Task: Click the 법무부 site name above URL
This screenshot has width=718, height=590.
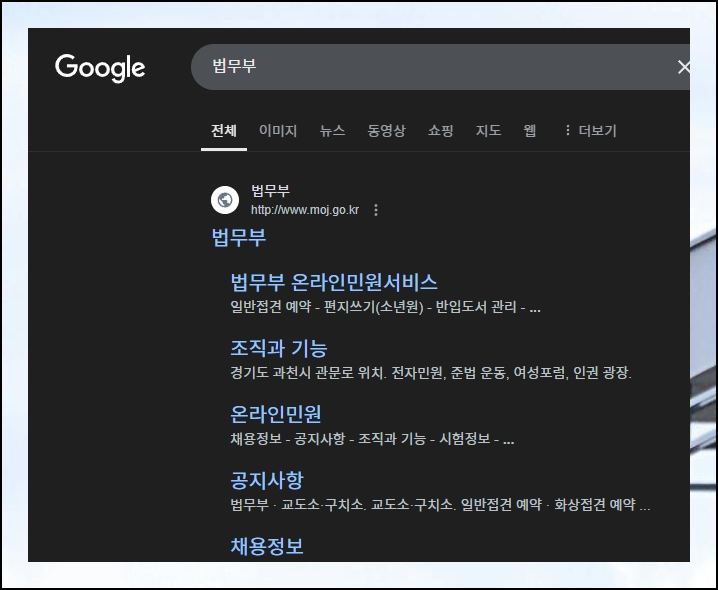Action: click(x=270, y=191)
